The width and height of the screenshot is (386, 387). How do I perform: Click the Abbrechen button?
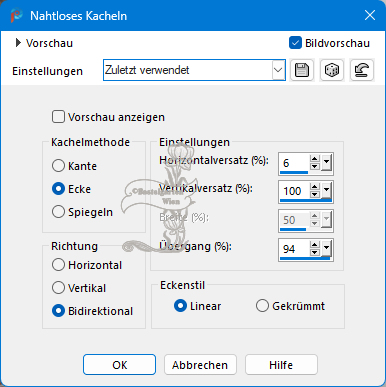click(x=200, y=365)
